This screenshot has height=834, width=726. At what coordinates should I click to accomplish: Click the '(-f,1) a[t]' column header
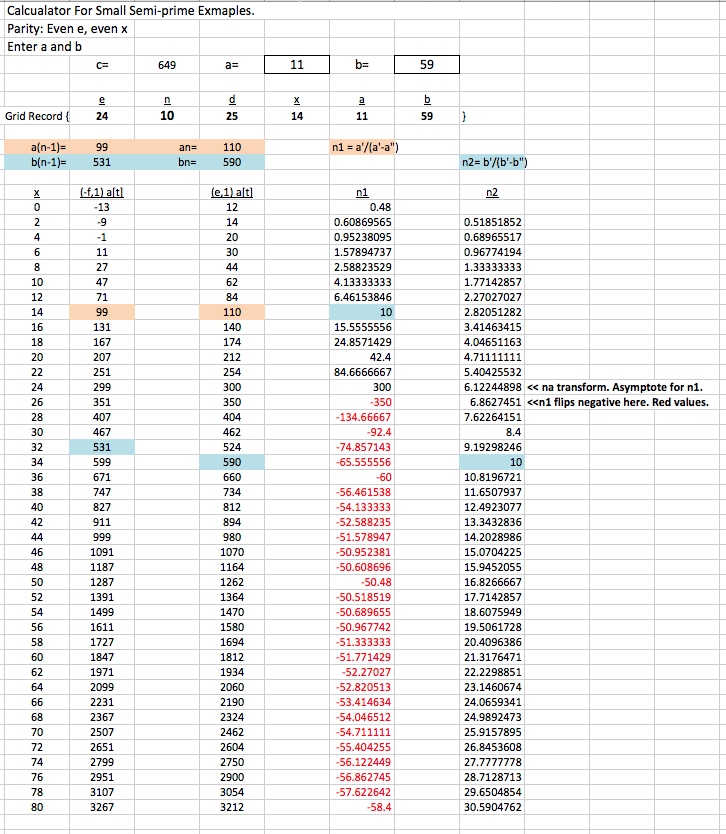[102, 193]
